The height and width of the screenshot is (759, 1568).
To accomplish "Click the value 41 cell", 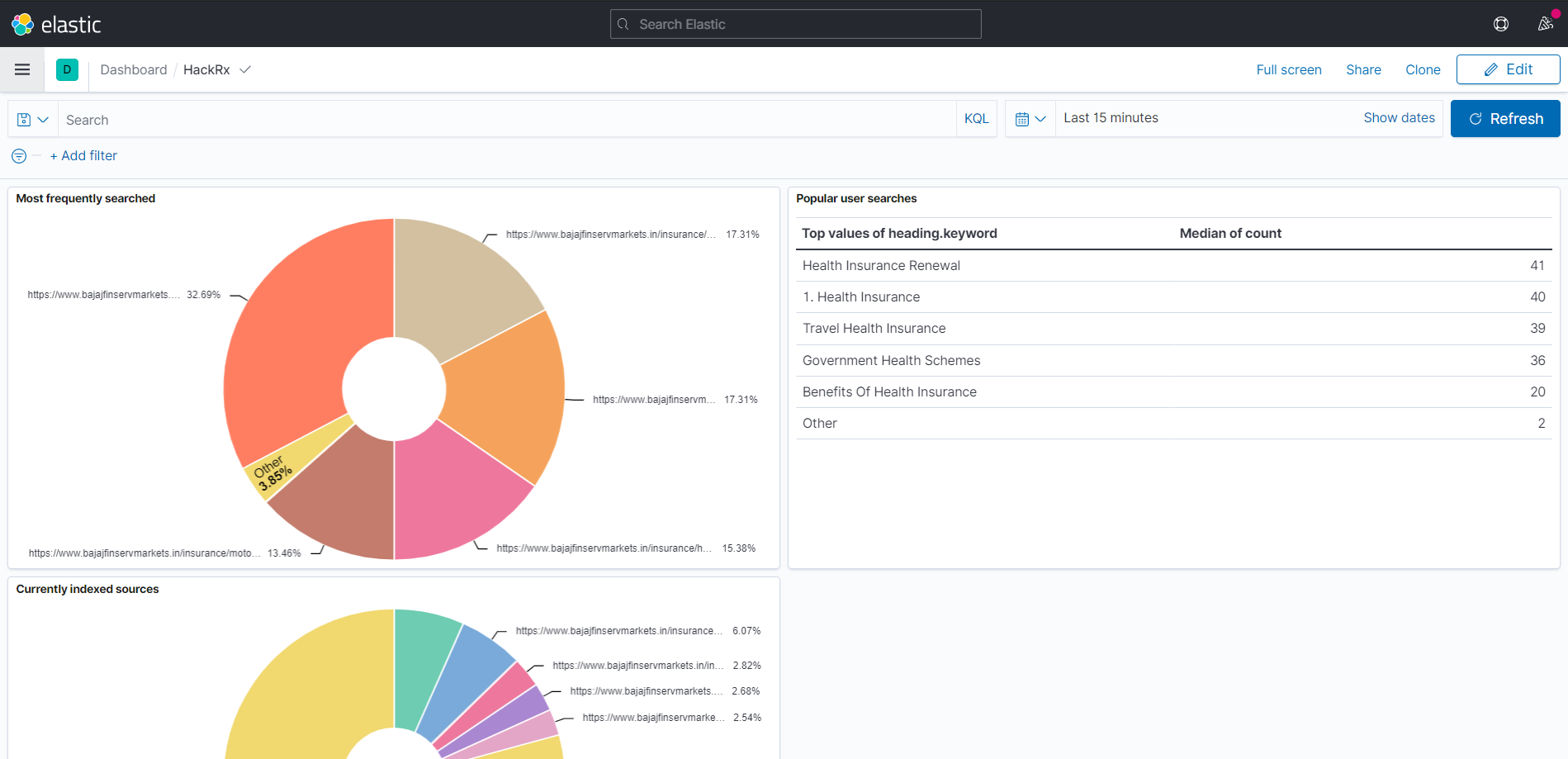I will (x=1537, y=266).
